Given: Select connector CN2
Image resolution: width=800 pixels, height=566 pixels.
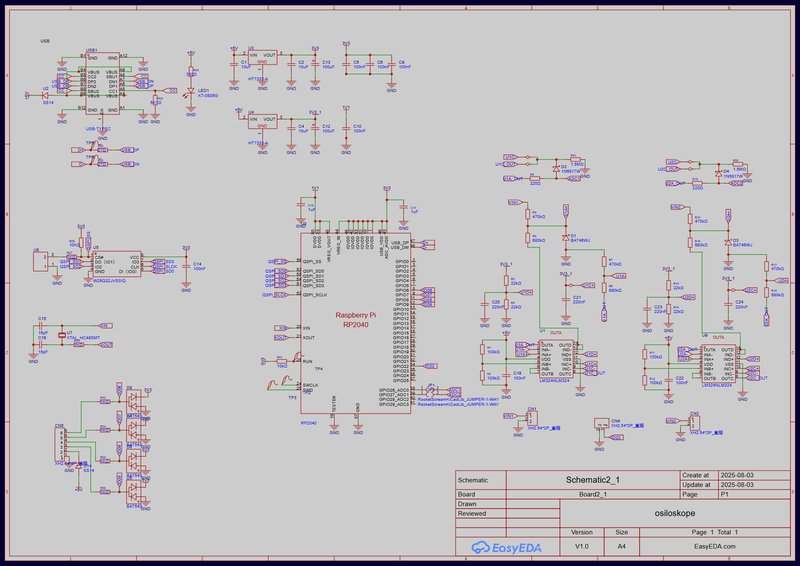Looking at the screenshot, I should point(694,423).
